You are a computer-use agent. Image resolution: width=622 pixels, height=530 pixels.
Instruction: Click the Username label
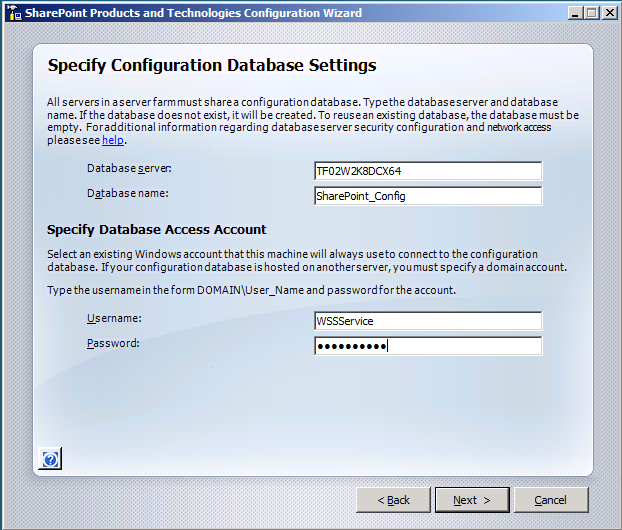coord(114,318)
